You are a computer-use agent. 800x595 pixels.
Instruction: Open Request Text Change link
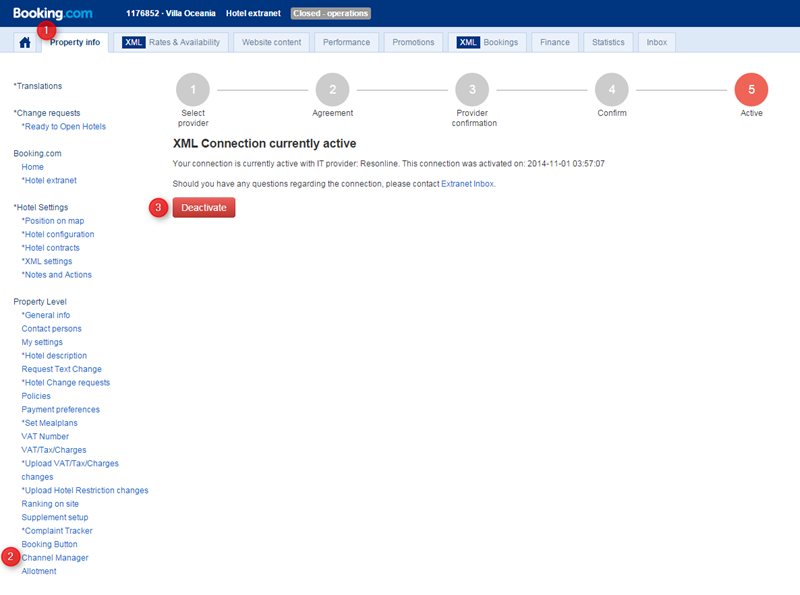(62, 369)
